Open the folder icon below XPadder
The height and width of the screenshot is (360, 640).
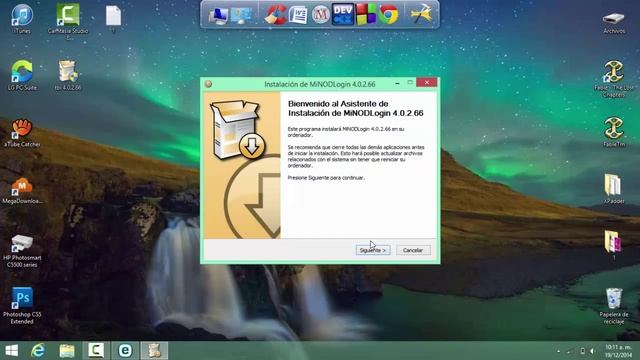coord(613,244)
